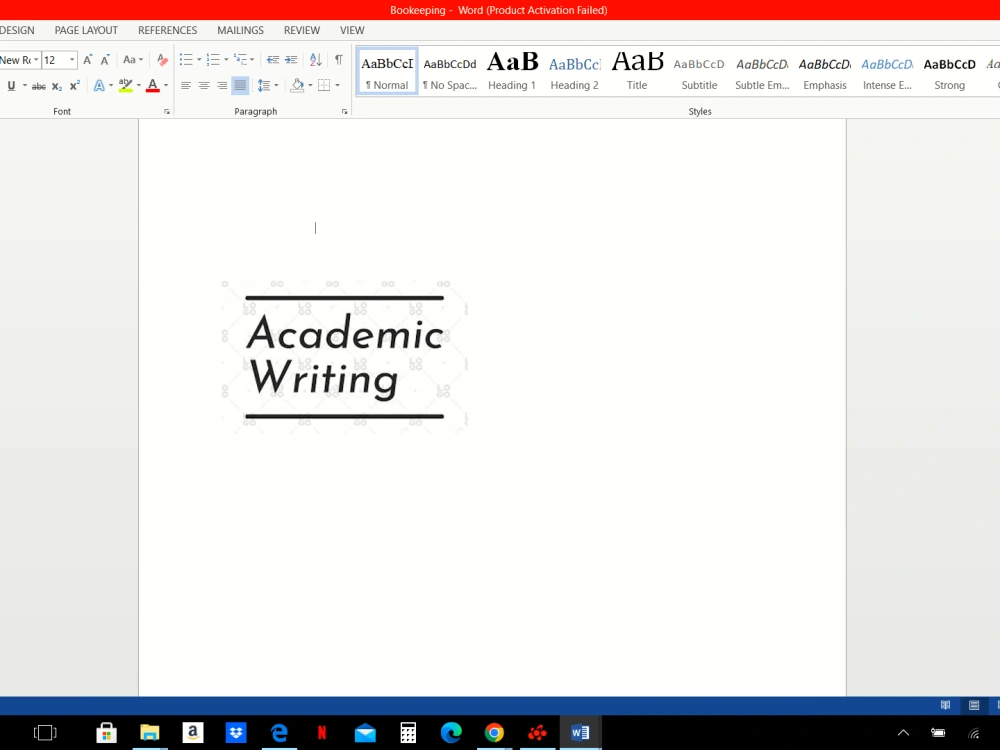1000x750 pixels.
Task: Expand the underline style arrow
Action: (x=25, y=85)
